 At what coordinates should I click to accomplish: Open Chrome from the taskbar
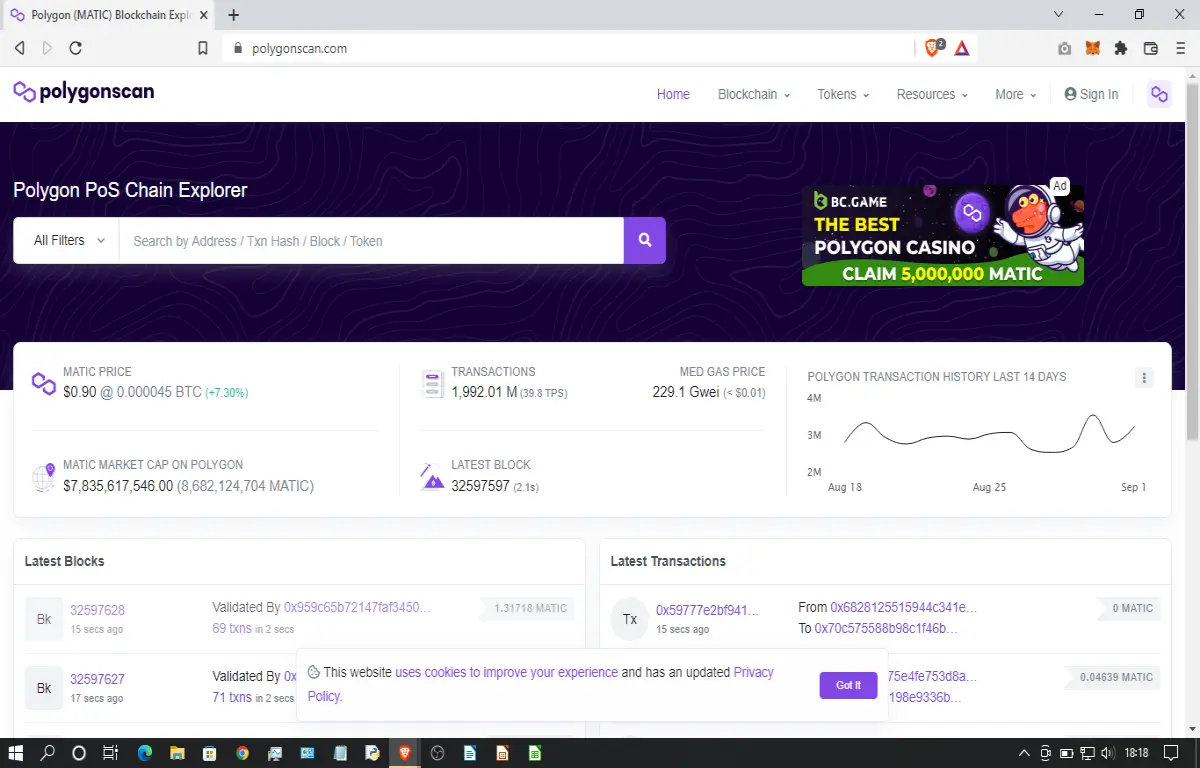pos(242,753)
